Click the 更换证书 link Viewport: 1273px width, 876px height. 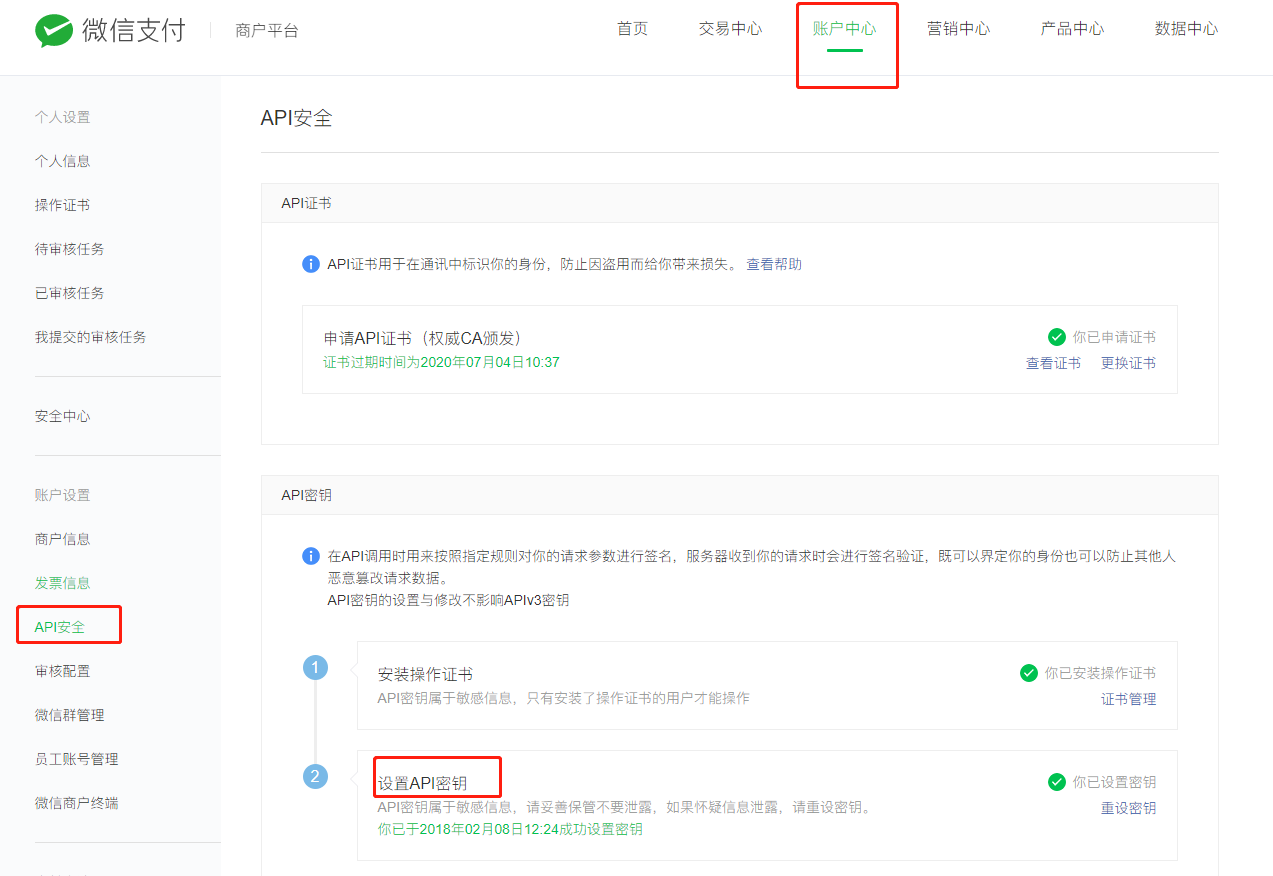[x=1128, y=363]
